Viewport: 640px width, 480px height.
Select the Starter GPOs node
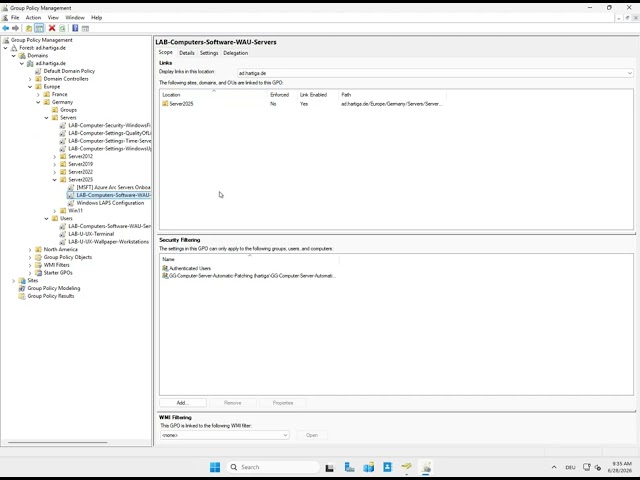pos(58,273)
